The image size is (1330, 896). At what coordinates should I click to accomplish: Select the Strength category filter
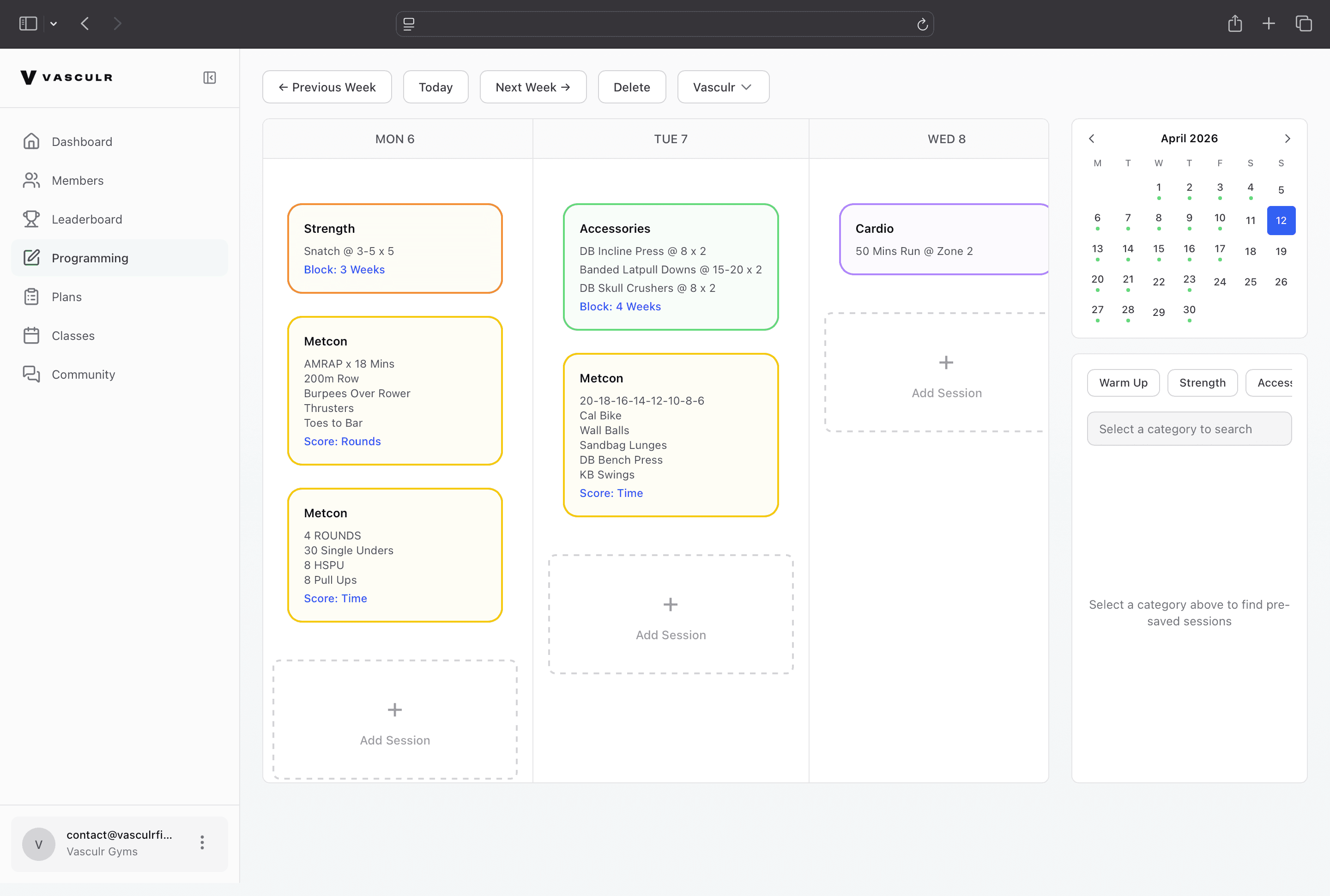[1202, 383]
